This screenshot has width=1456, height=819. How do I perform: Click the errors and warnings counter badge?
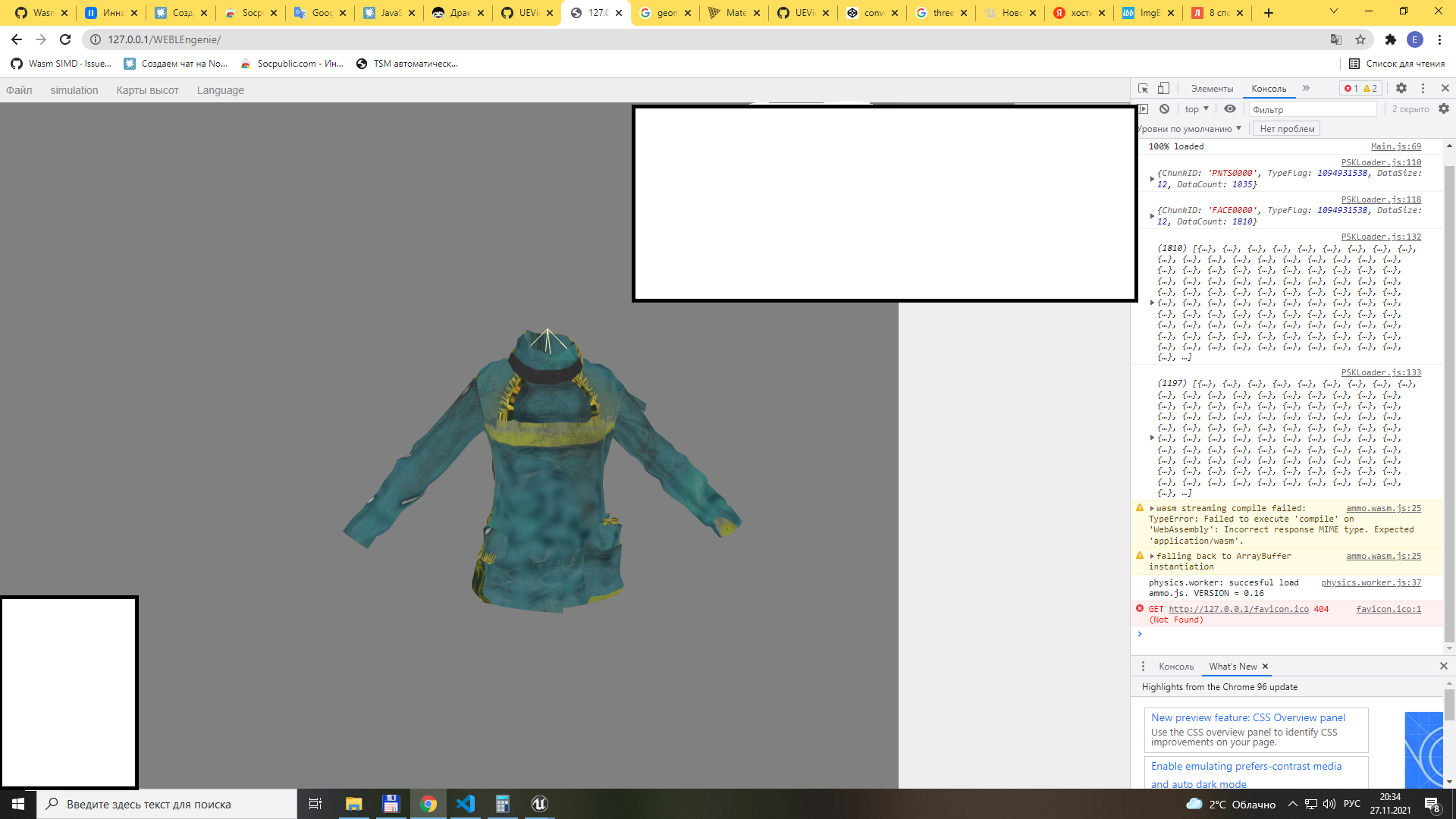[x=1360, y=88]
